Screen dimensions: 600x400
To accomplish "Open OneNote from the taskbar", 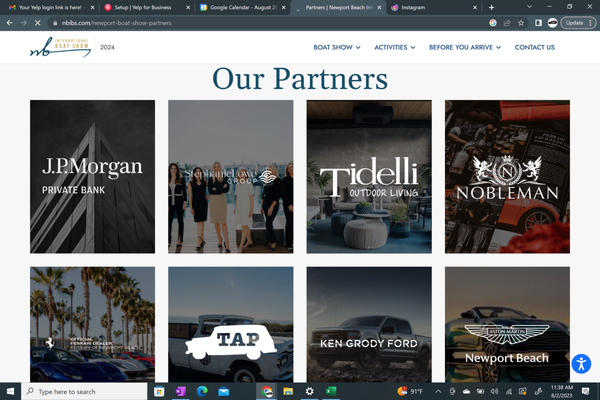I will tap(180, 391).
